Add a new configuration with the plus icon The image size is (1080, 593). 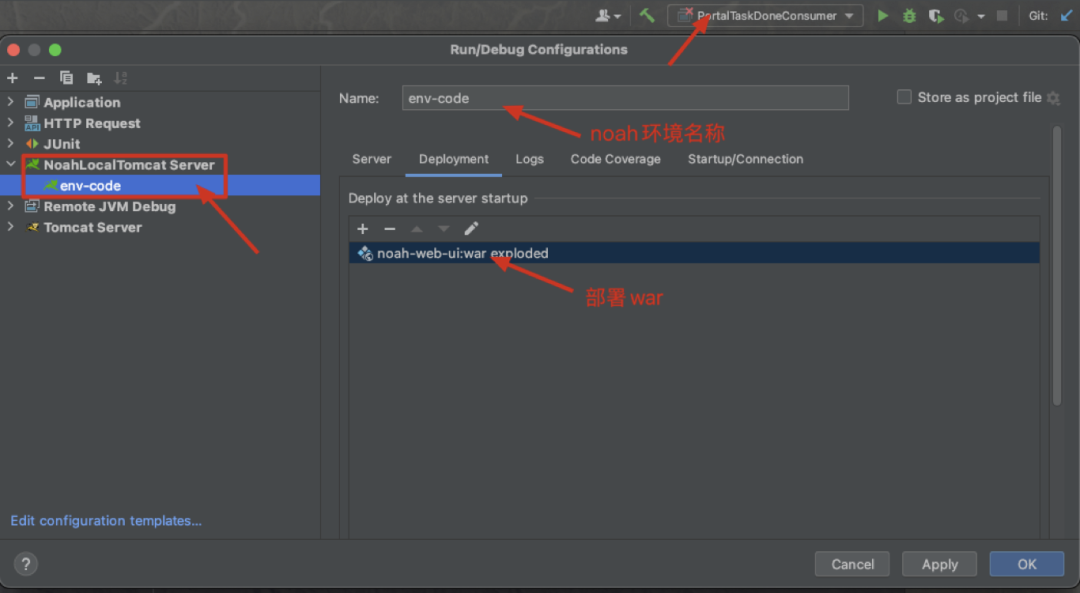(12, 78)
